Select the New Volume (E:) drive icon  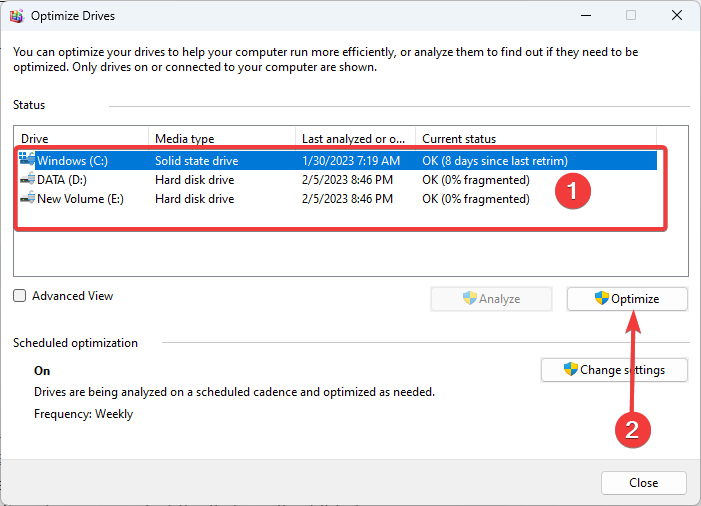(x=27, y=198)
